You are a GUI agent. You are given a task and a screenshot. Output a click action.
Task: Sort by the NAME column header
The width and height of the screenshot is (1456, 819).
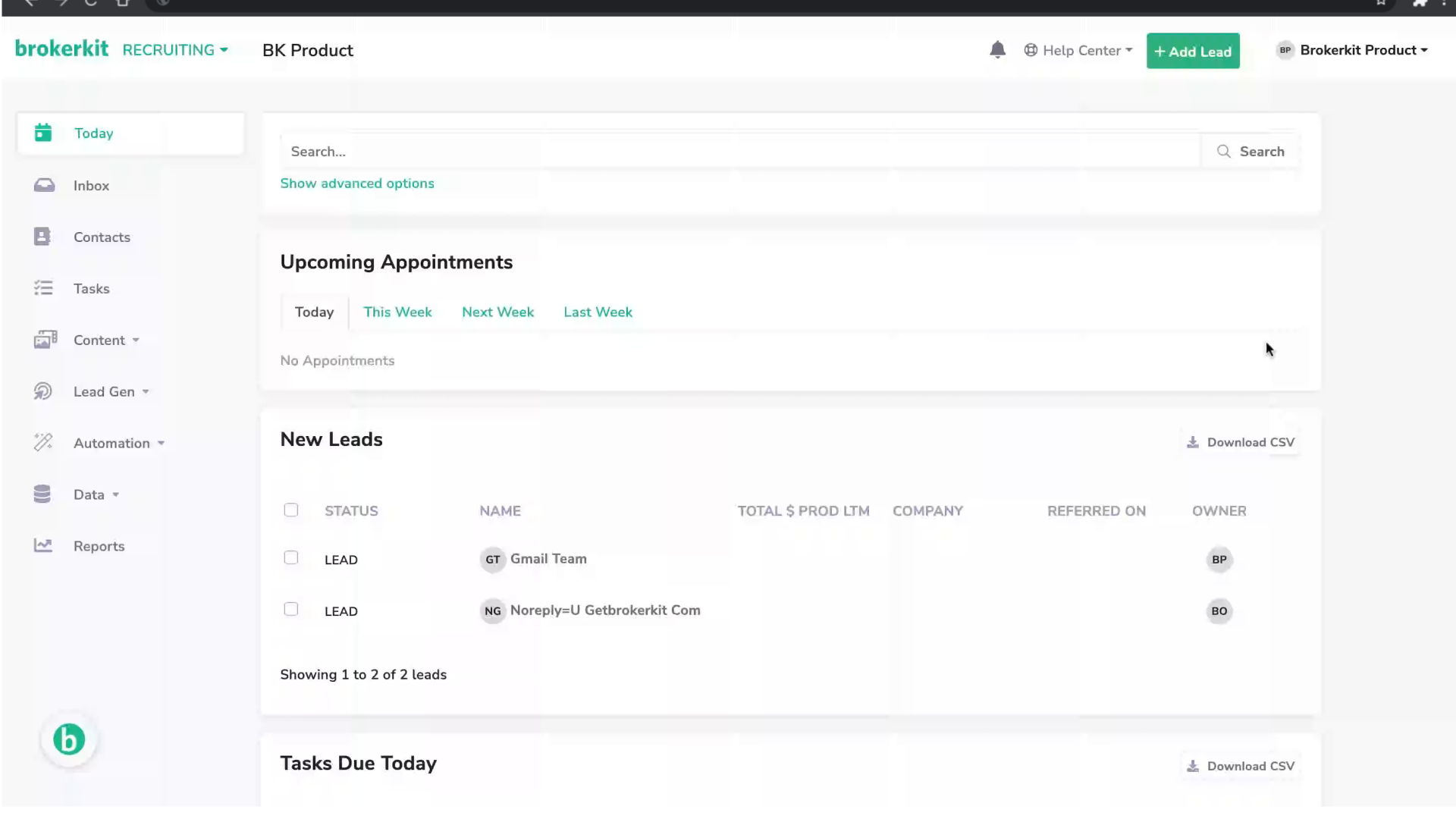500,511
